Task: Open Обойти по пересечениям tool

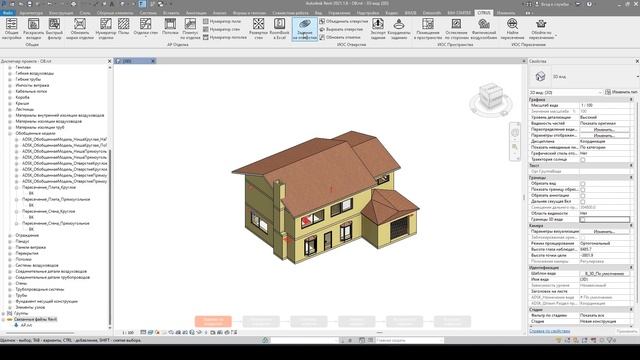Action: coord(541,29)
